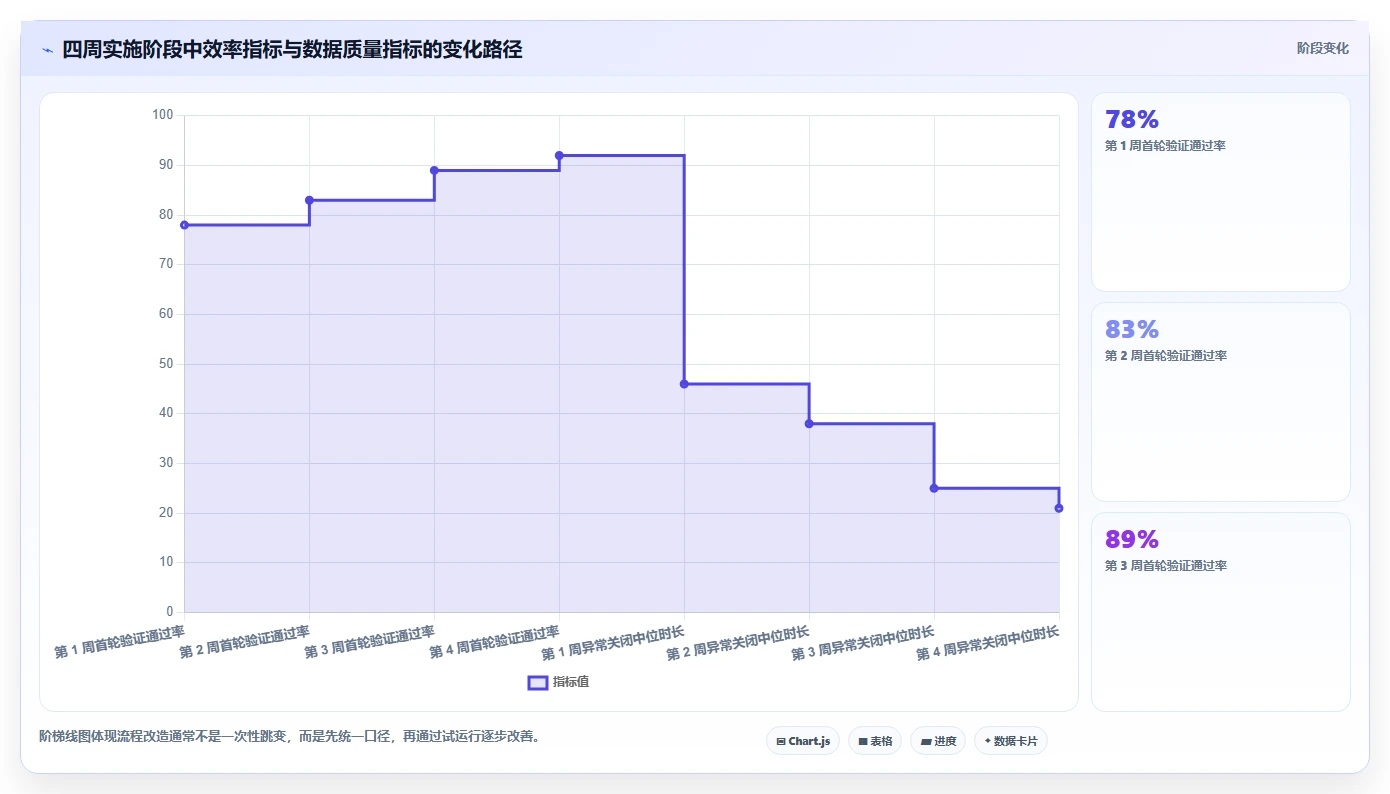Image resolution: width=1390 pixels, height=794 pixels.
Task: Click the x-axis label 第 2 周异常关闭中位时长
Action: click(738, 643)
